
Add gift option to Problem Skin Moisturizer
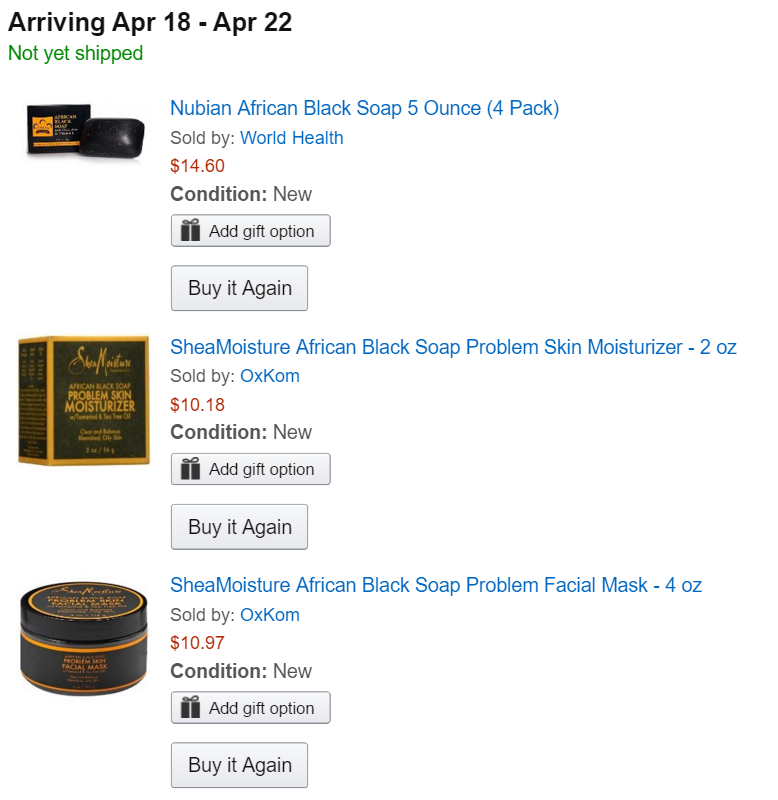point(261,469)
